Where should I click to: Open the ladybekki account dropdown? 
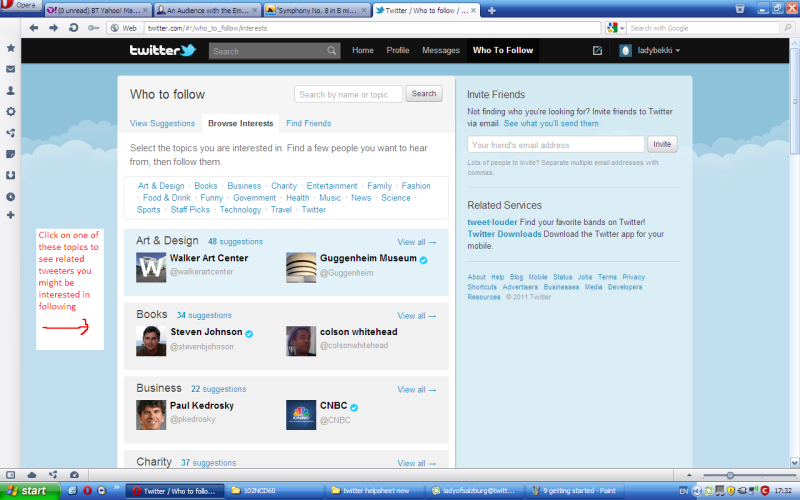650,51
